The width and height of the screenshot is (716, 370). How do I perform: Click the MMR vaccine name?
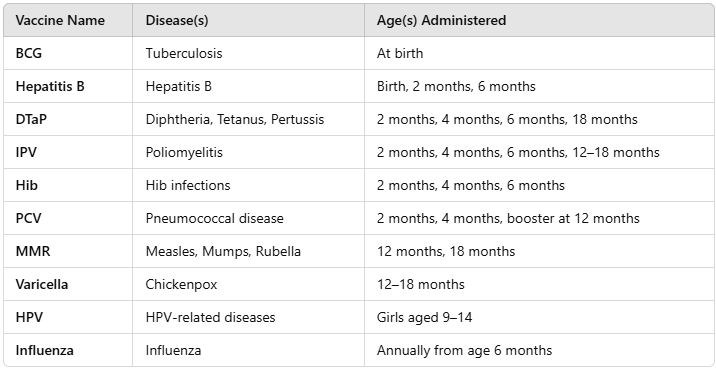[x=33, y=251]
